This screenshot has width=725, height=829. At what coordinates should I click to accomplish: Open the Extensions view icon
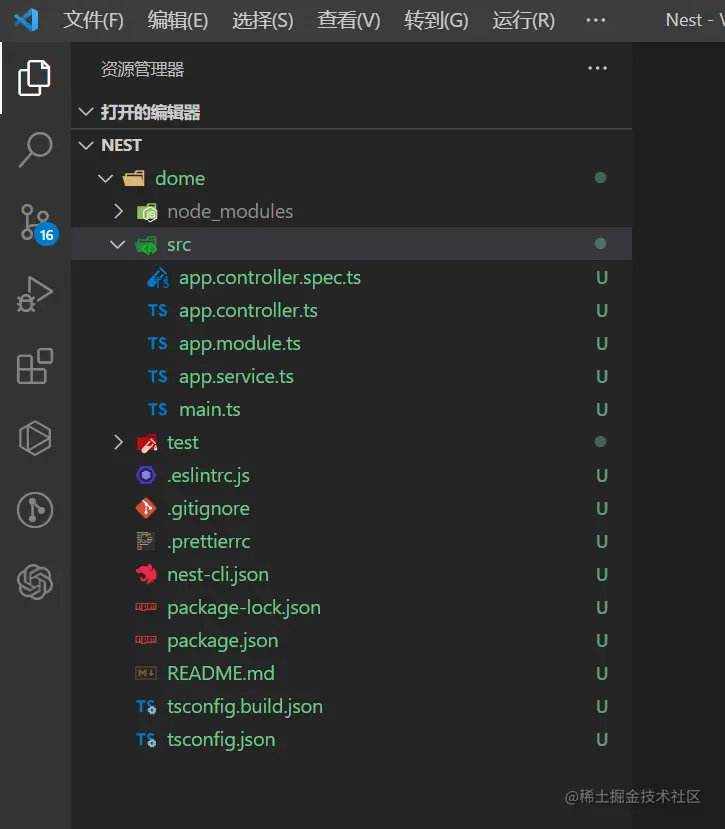[x=35, y=366]
